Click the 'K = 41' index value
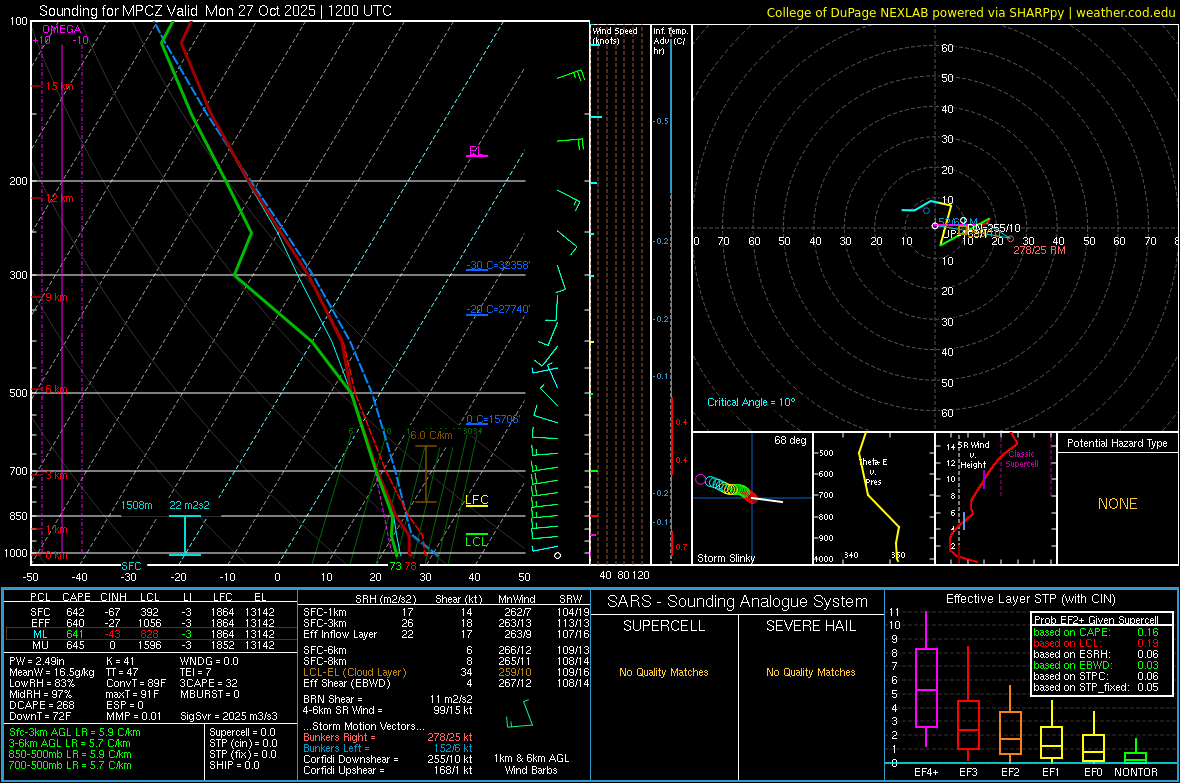 click(x=120, y=661)
